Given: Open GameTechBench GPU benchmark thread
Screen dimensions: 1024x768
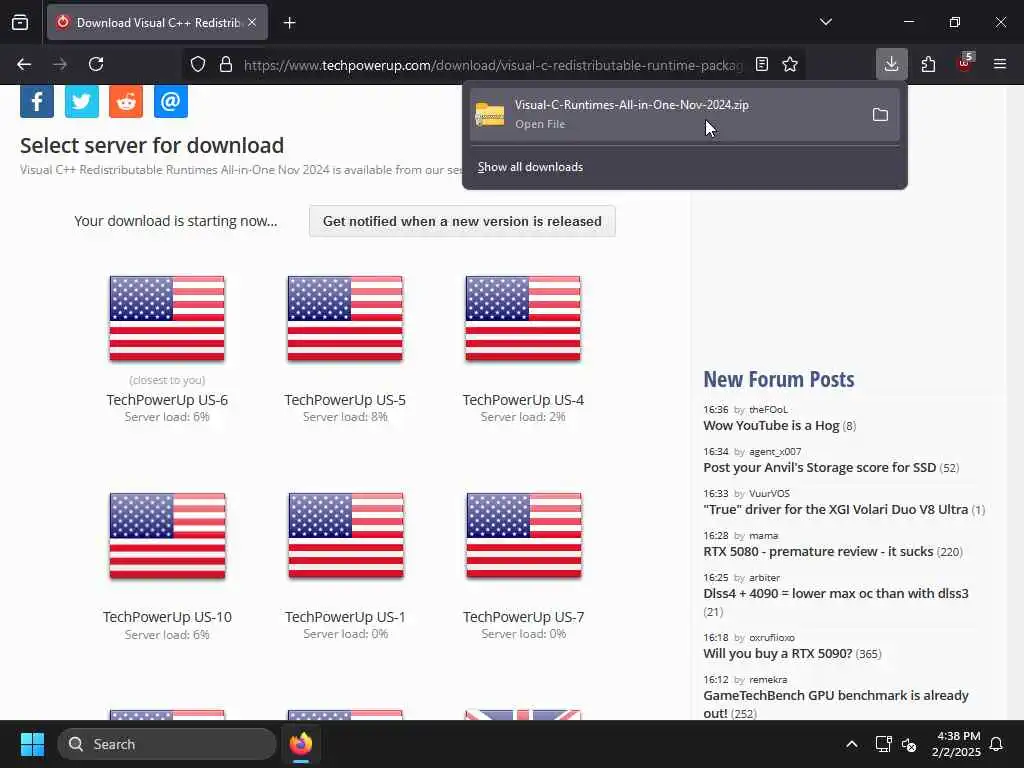Looking at the screenshot, I should [836, 704].
